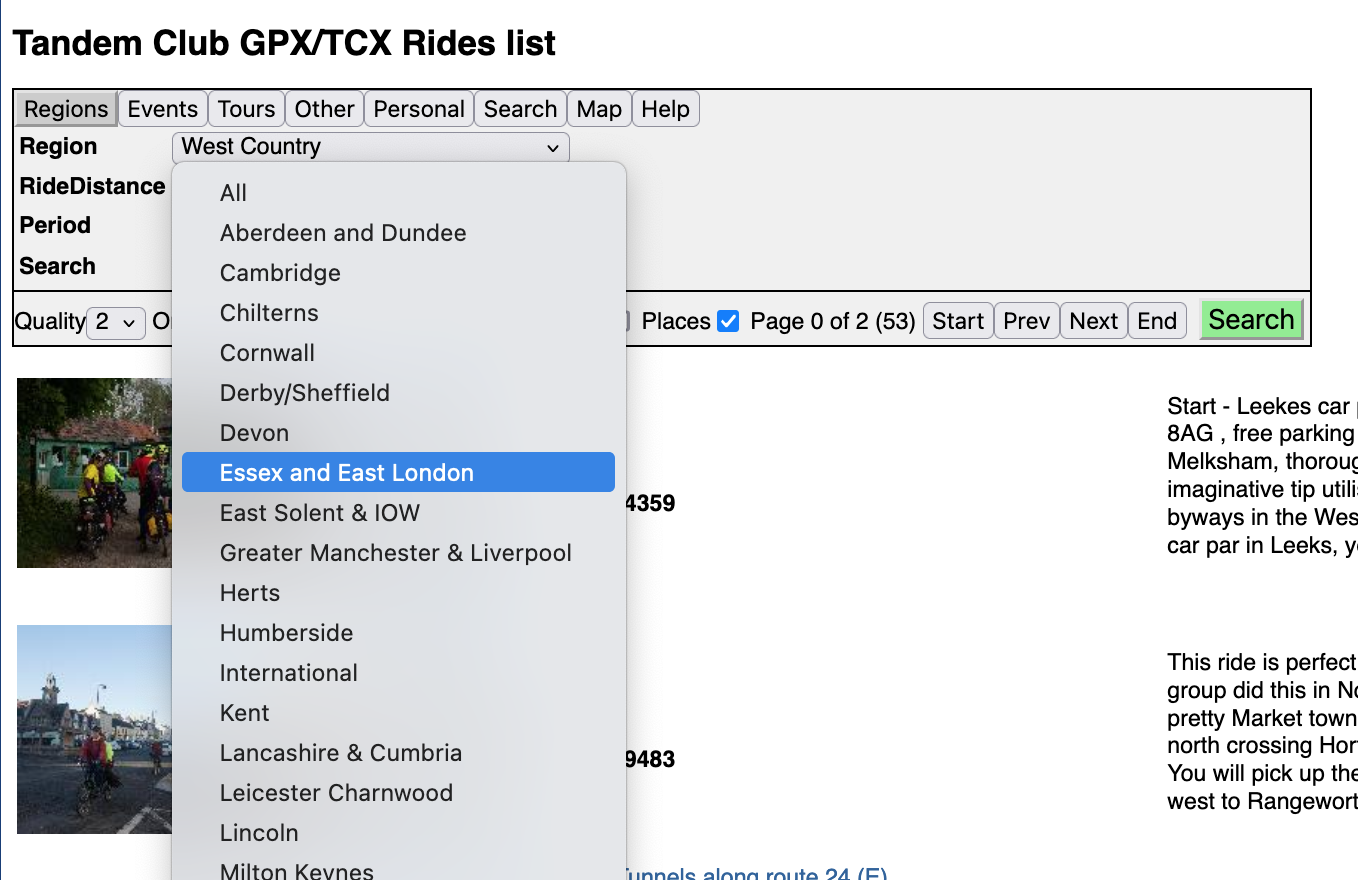Open the Quality dropdown
The image size is (1358, 880).
116,322
